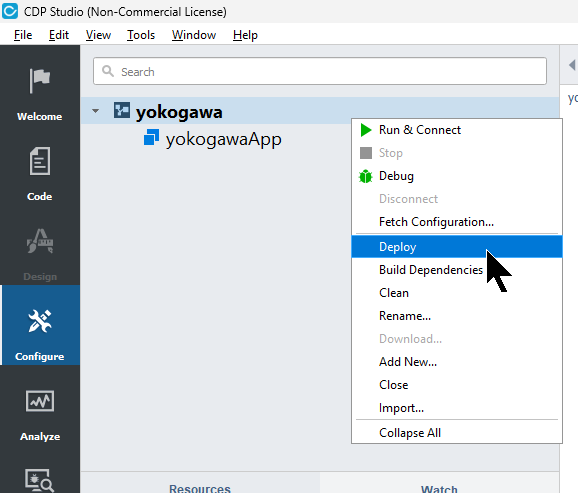Click the green Debug bug icon
The height and width of the screenshot is (493, 578).
(x=366, y=176)
